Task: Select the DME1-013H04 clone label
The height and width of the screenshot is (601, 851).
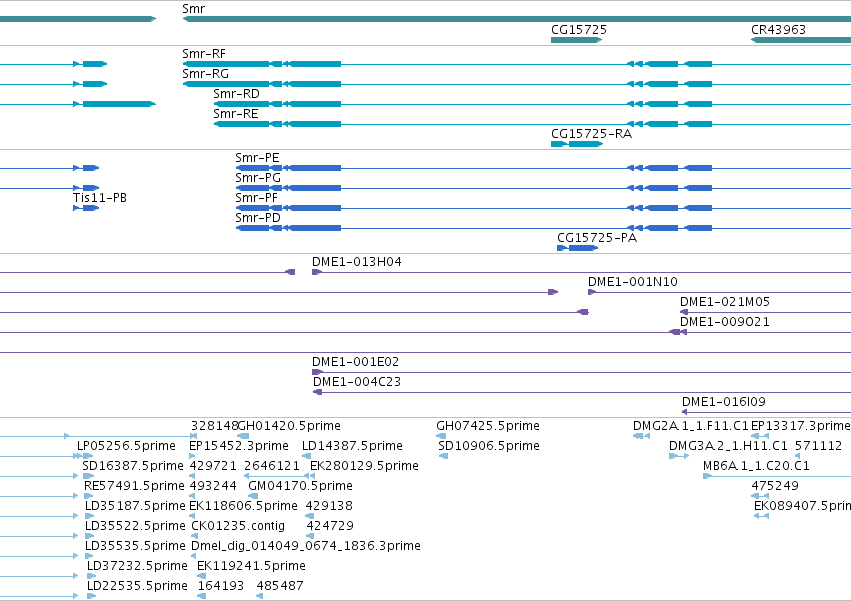Action: (x=357, y=262)
